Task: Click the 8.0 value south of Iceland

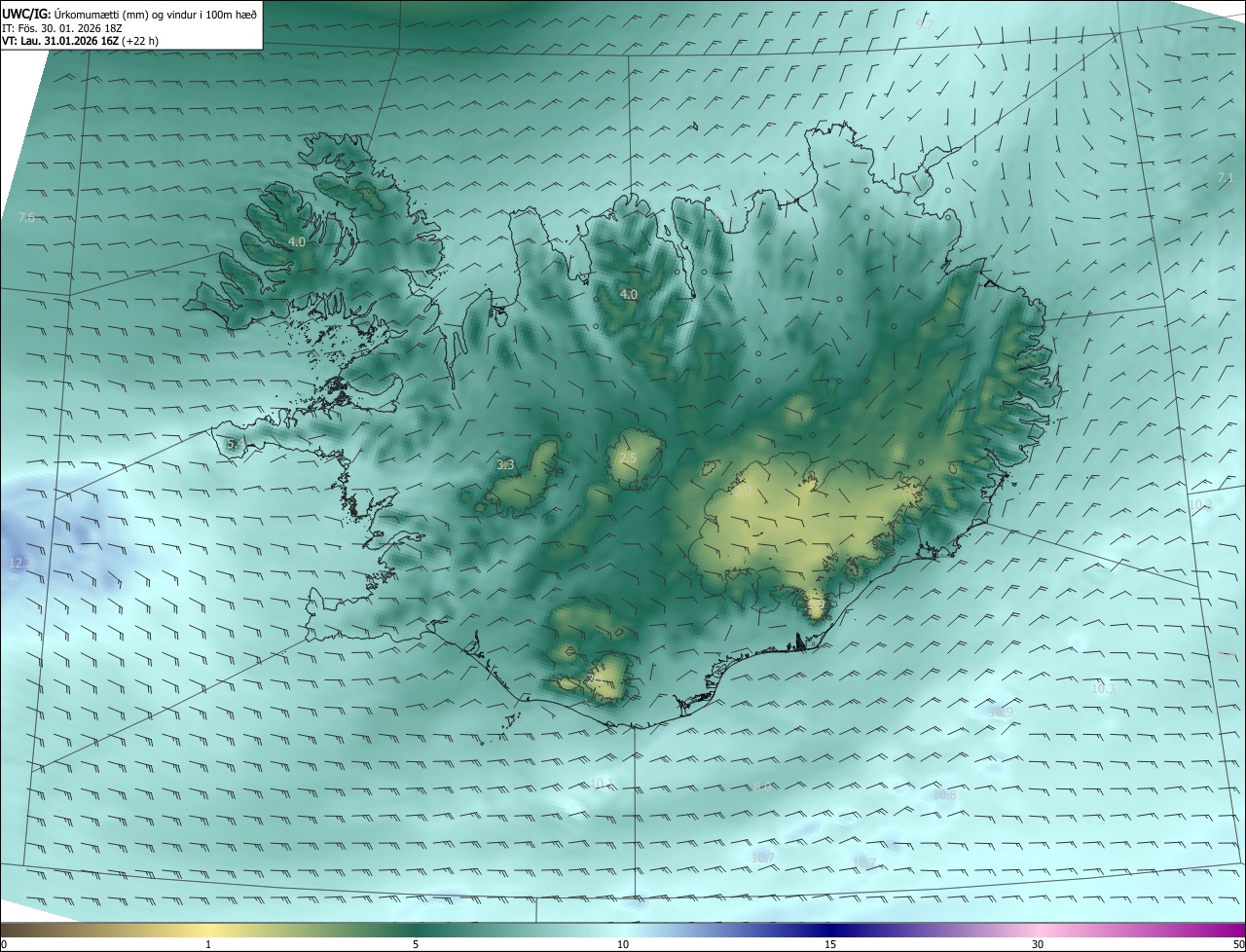Action: pyautogui.click(x=763, y=787)
